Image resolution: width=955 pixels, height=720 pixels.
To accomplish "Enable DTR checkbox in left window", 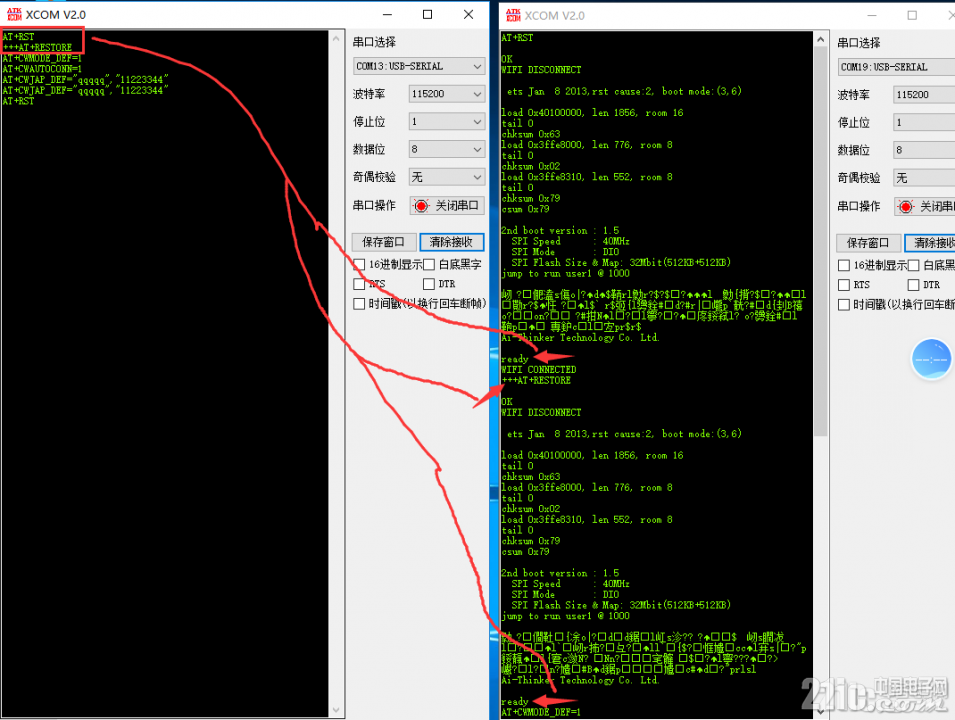I will pyautogui.click(x=429, y=284).
